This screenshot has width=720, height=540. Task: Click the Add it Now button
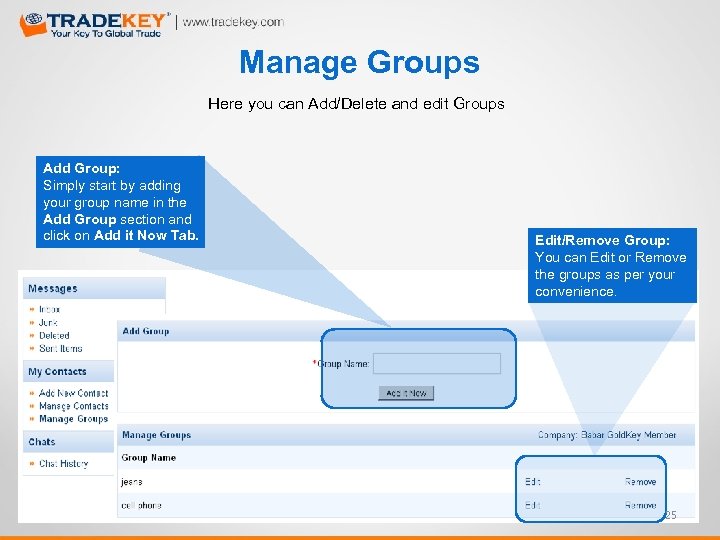point(406,393)
